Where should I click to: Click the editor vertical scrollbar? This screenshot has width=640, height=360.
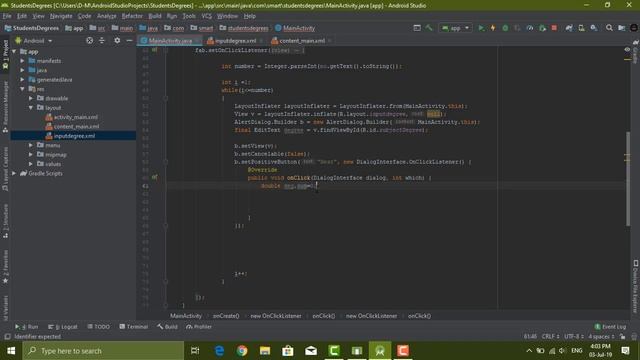click(627, 179)
